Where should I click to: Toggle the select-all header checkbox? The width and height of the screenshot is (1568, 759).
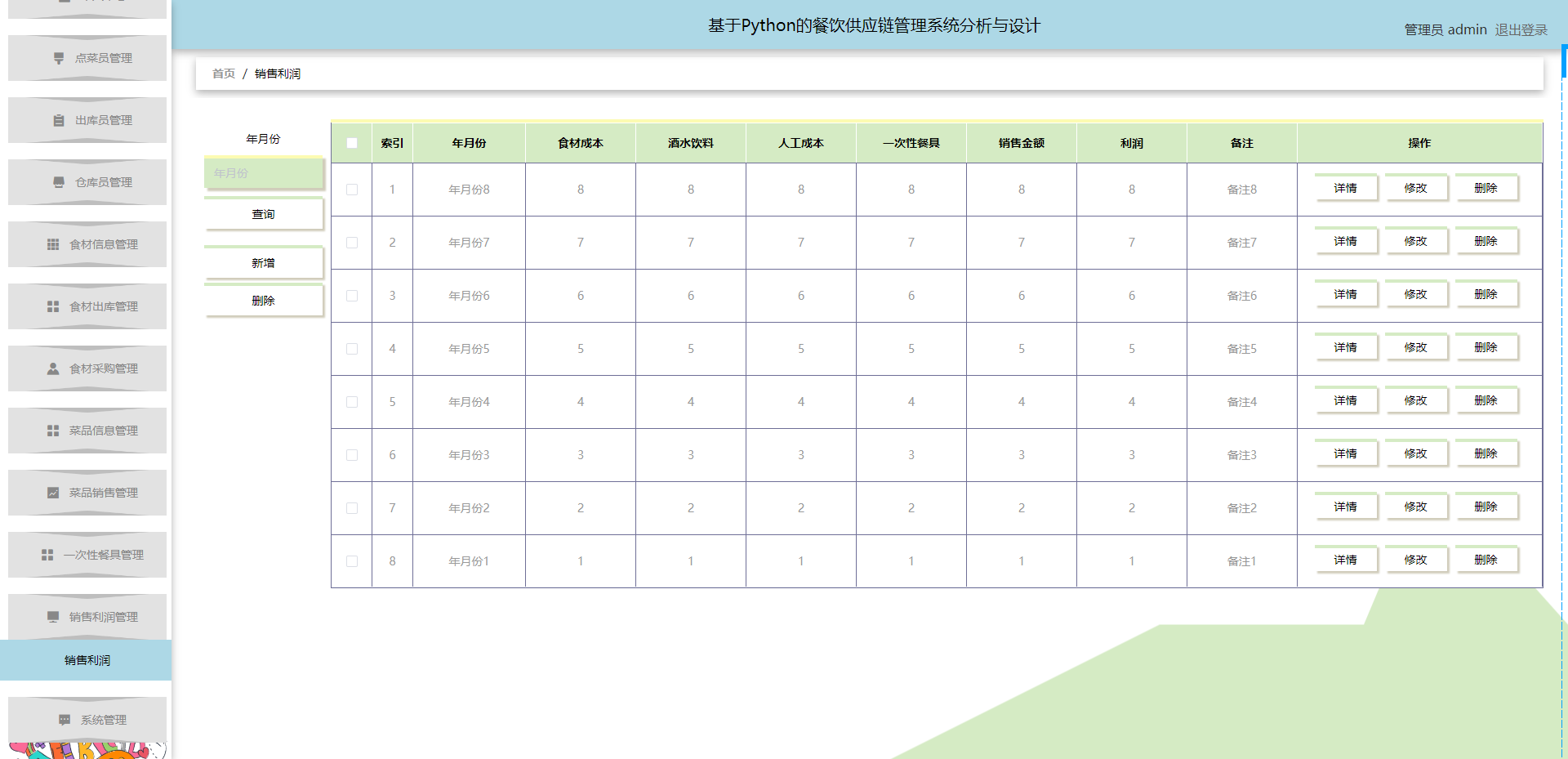tap(352, 143)
